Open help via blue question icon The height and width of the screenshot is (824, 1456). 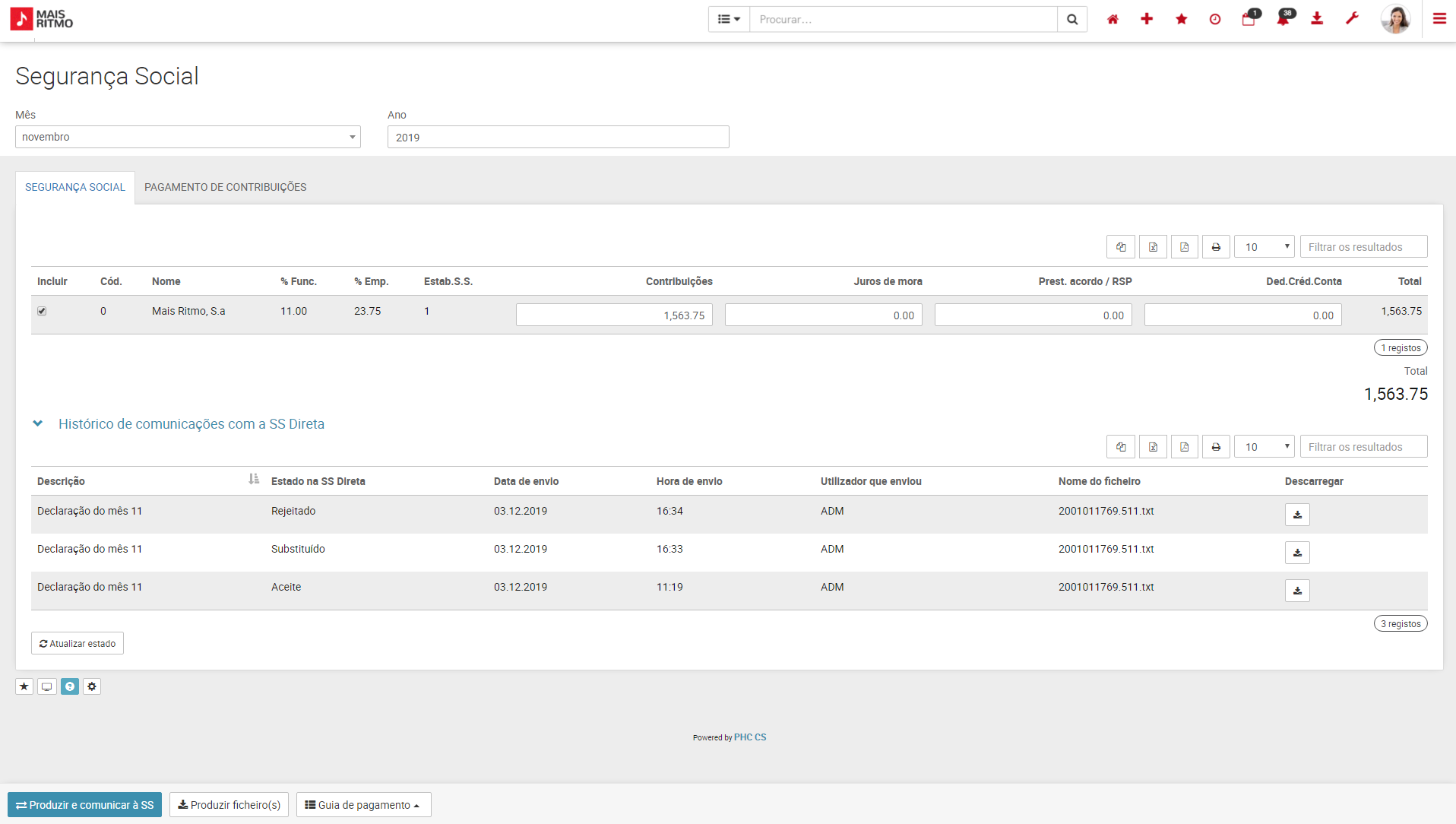coord(70,686)
